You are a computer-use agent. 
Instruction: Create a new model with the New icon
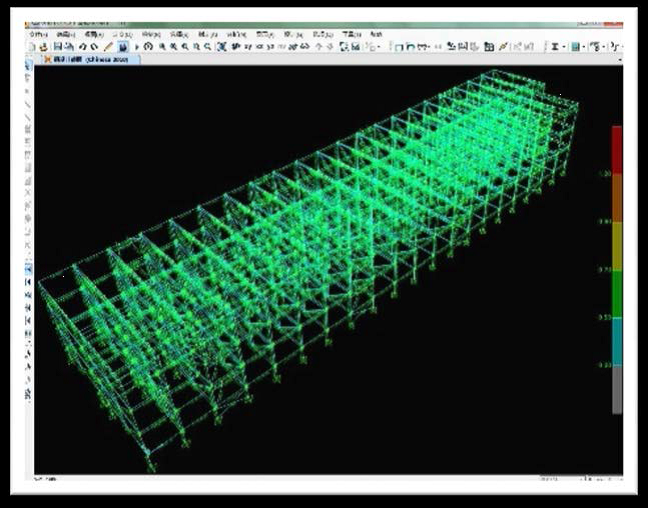(31, 47)
